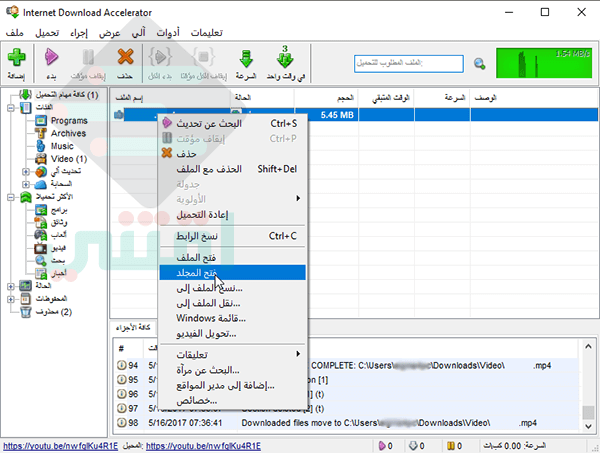Click the السرعة speed column header
The image size is (600, 453).
pyautogui.click(x=442, y=98)
